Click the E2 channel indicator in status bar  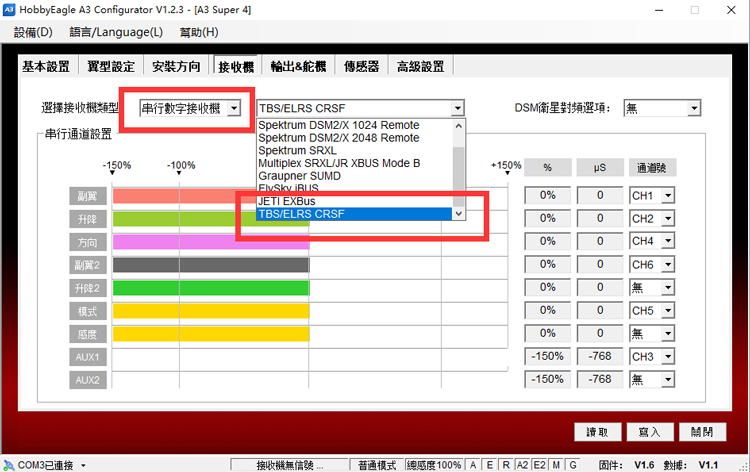coord(539,465)
